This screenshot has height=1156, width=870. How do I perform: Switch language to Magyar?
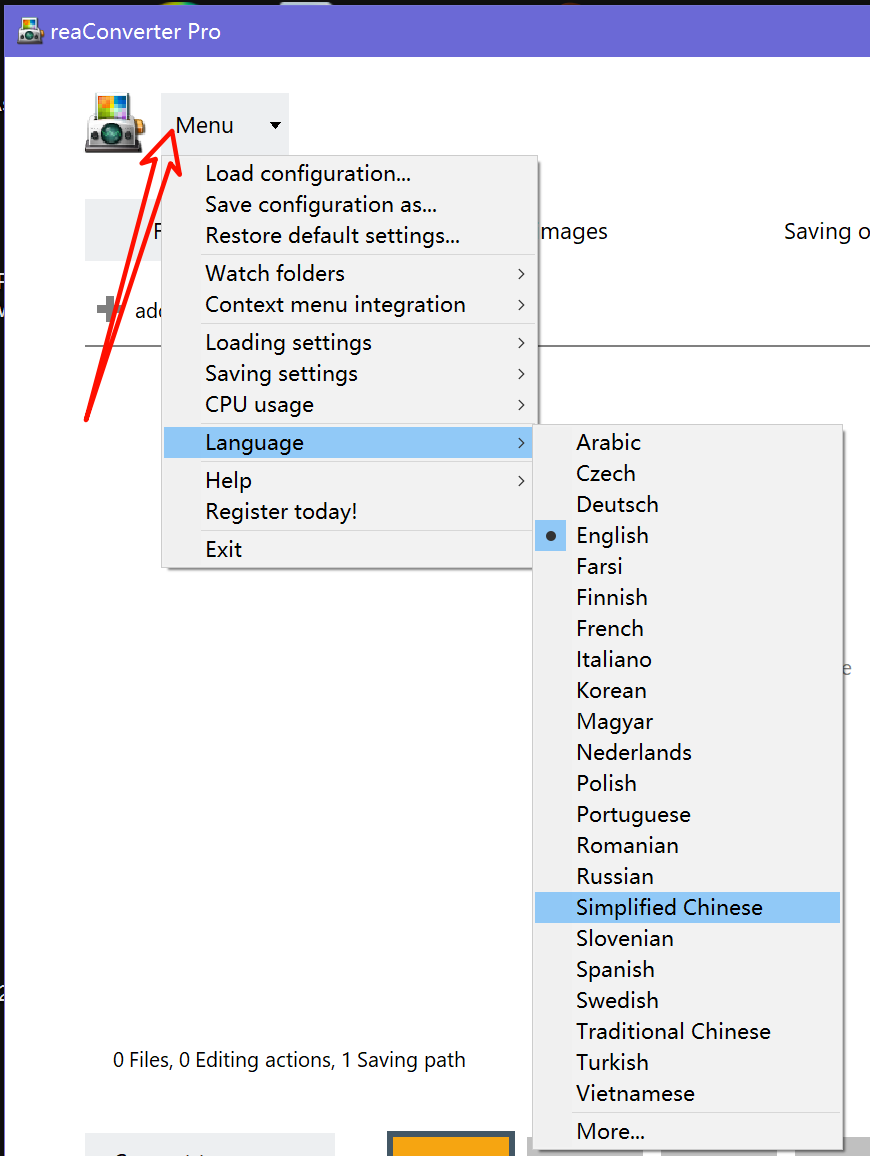pyautogui.click(x=687, y=721)
